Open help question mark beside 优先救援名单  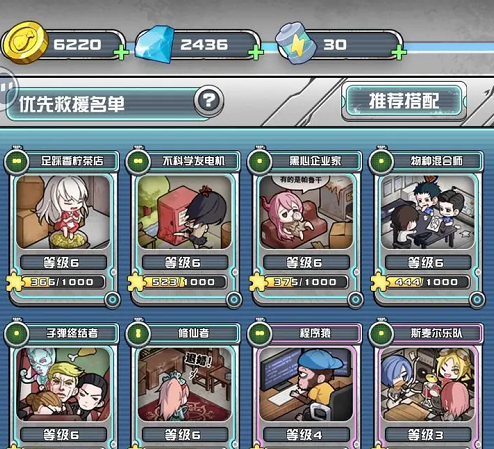pos(209,100)
